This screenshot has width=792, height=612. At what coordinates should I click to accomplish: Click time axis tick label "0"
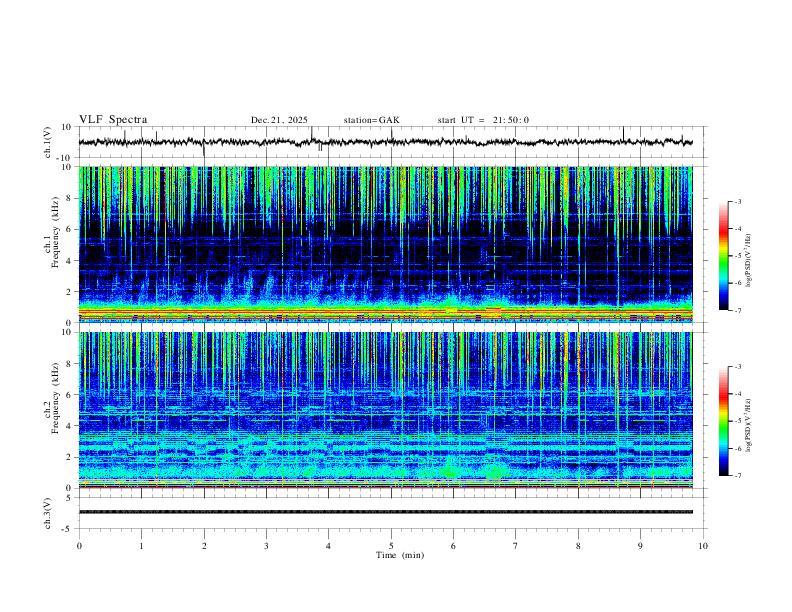point(79,546)
